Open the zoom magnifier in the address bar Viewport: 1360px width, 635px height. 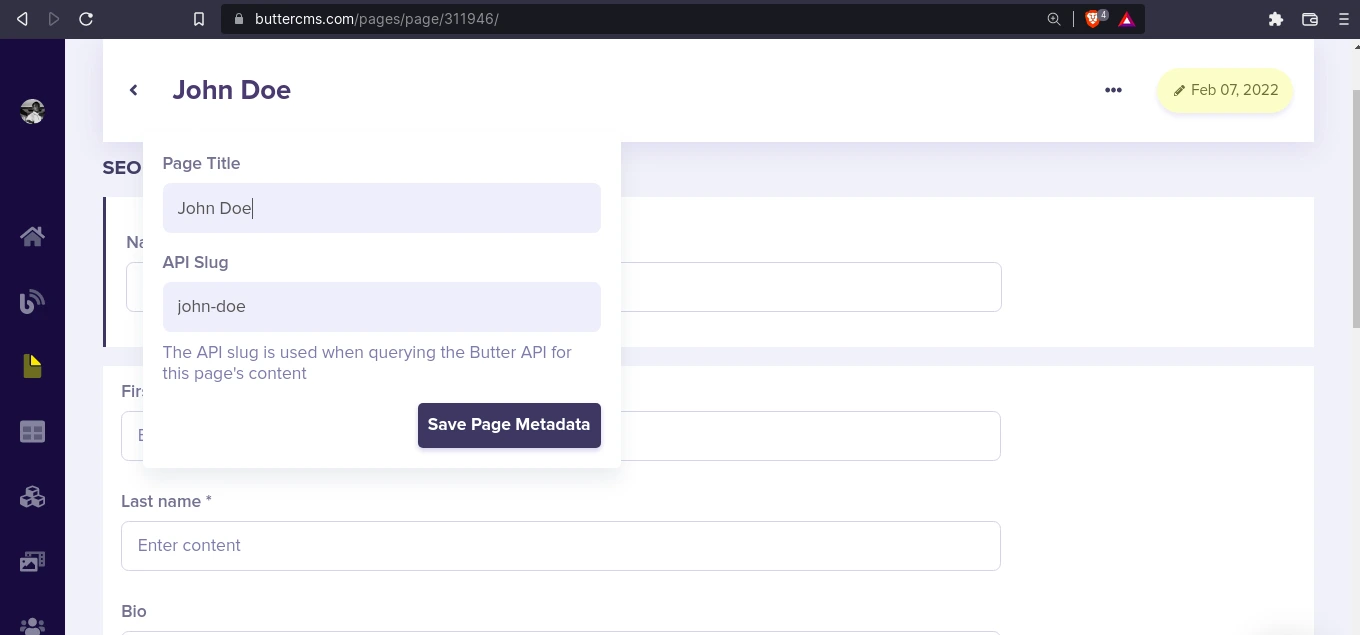[1053, 19]
